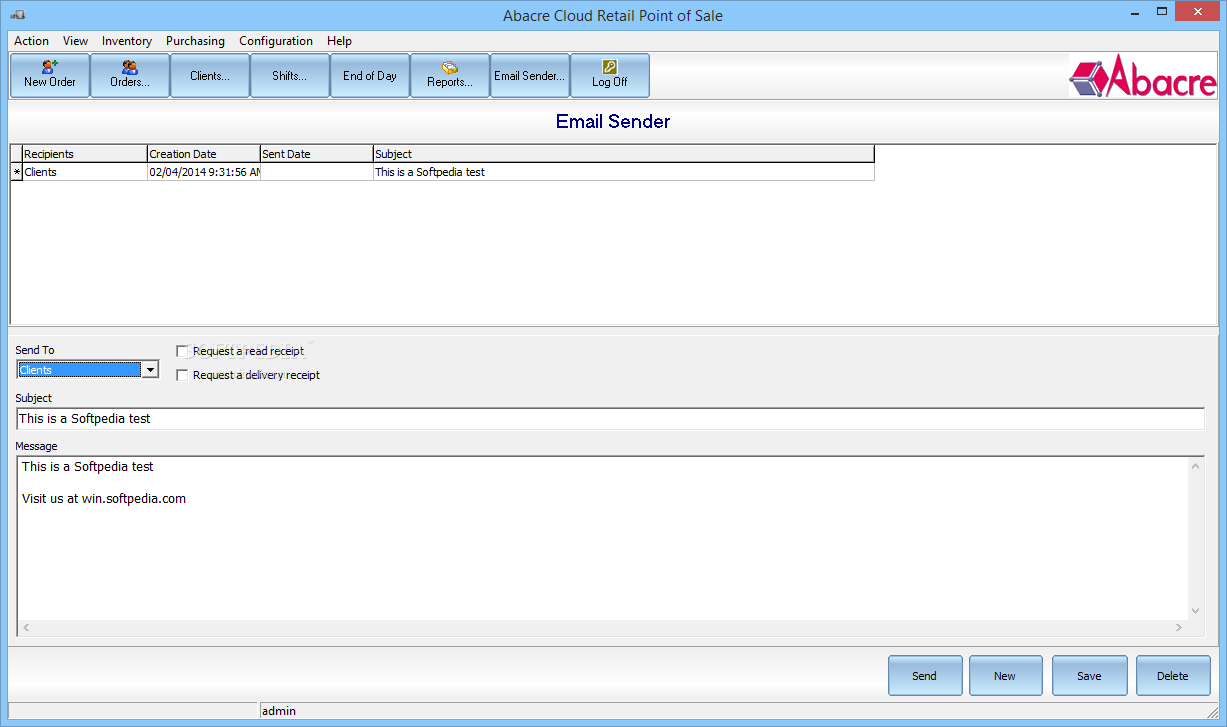Select the 02/04/2014 creation date cell

[203, 172]
